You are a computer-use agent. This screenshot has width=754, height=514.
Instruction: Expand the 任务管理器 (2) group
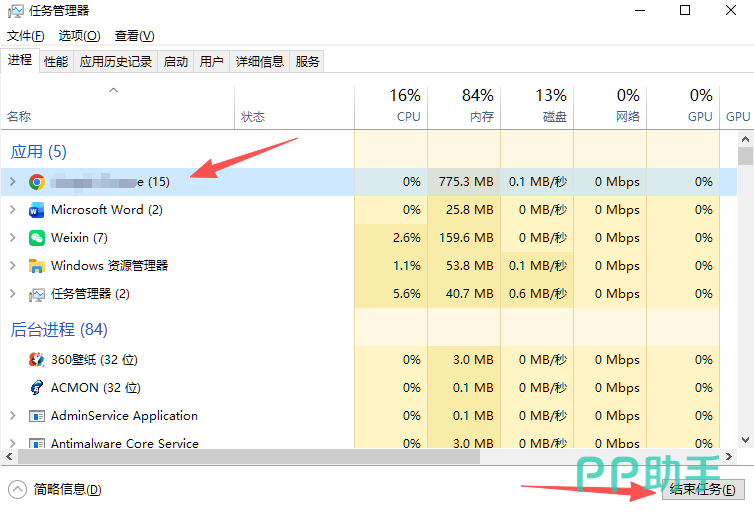click(13, 294)
